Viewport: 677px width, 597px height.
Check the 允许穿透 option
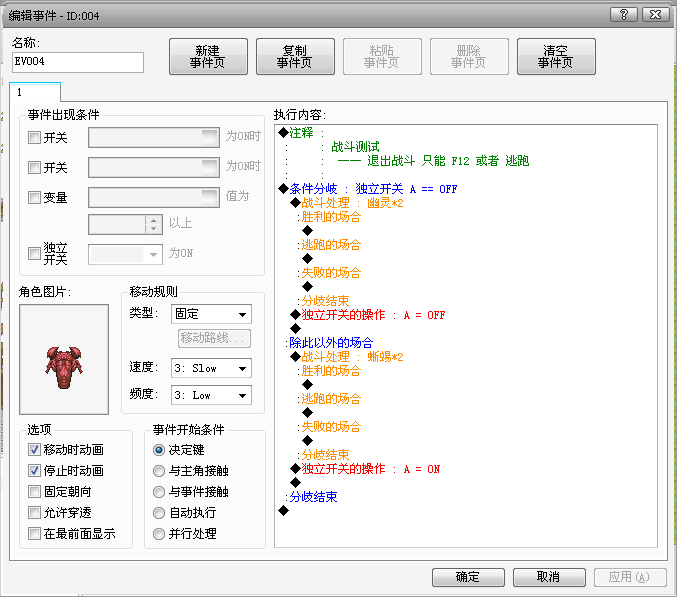click(x=34, y=513)
